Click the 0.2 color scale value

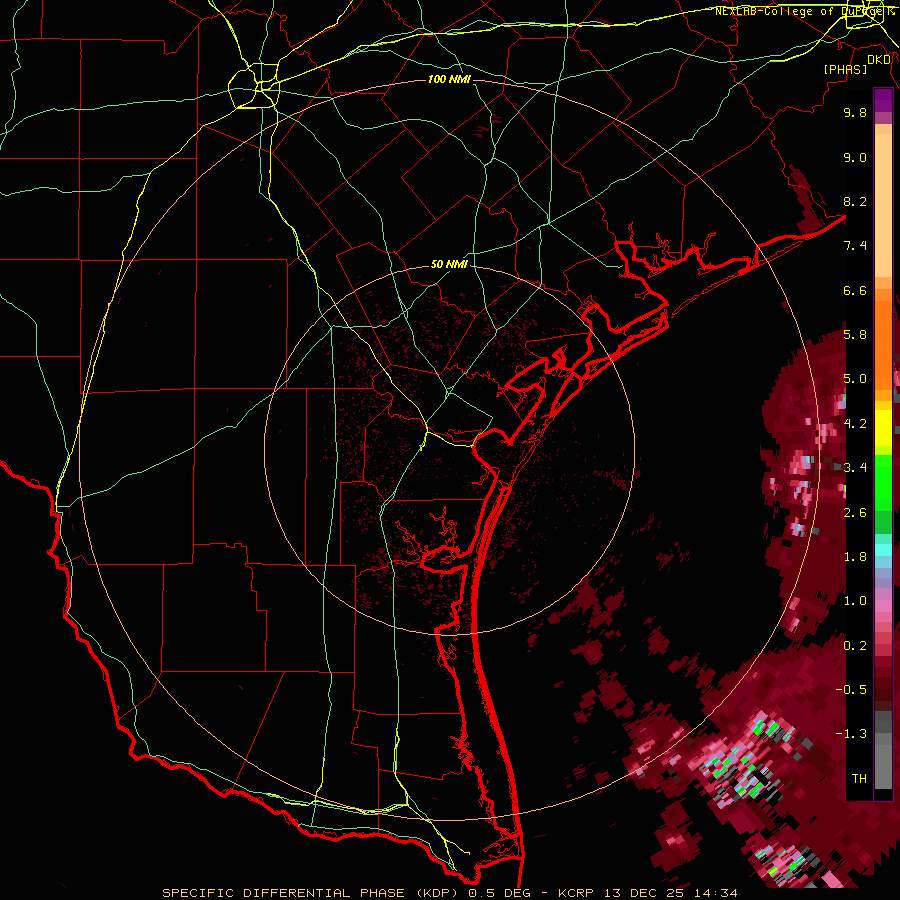pyautogui.click(x=855, y=646)
